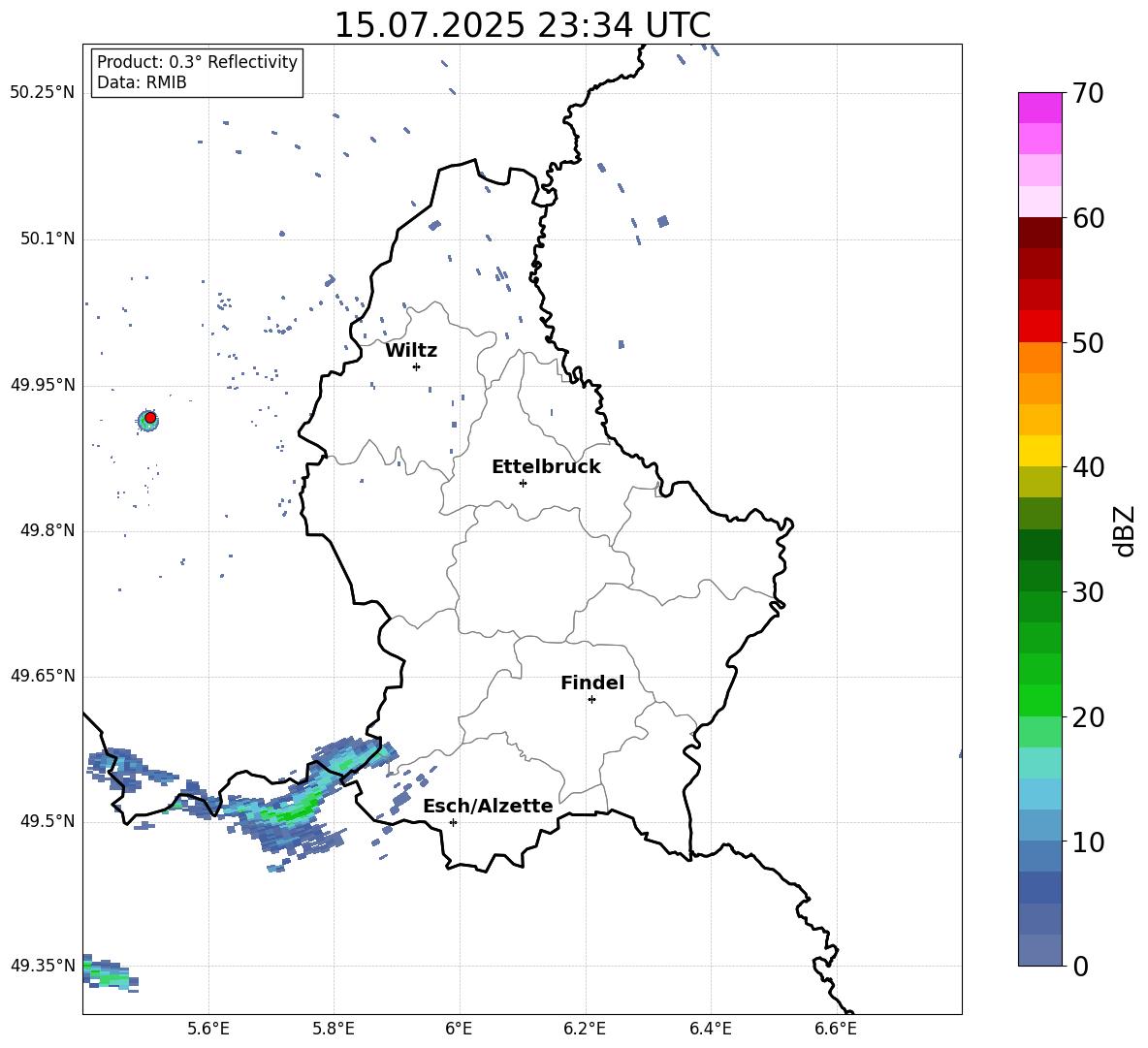Pick the dark maroon colorbar segment below 60

point(1040,233)
